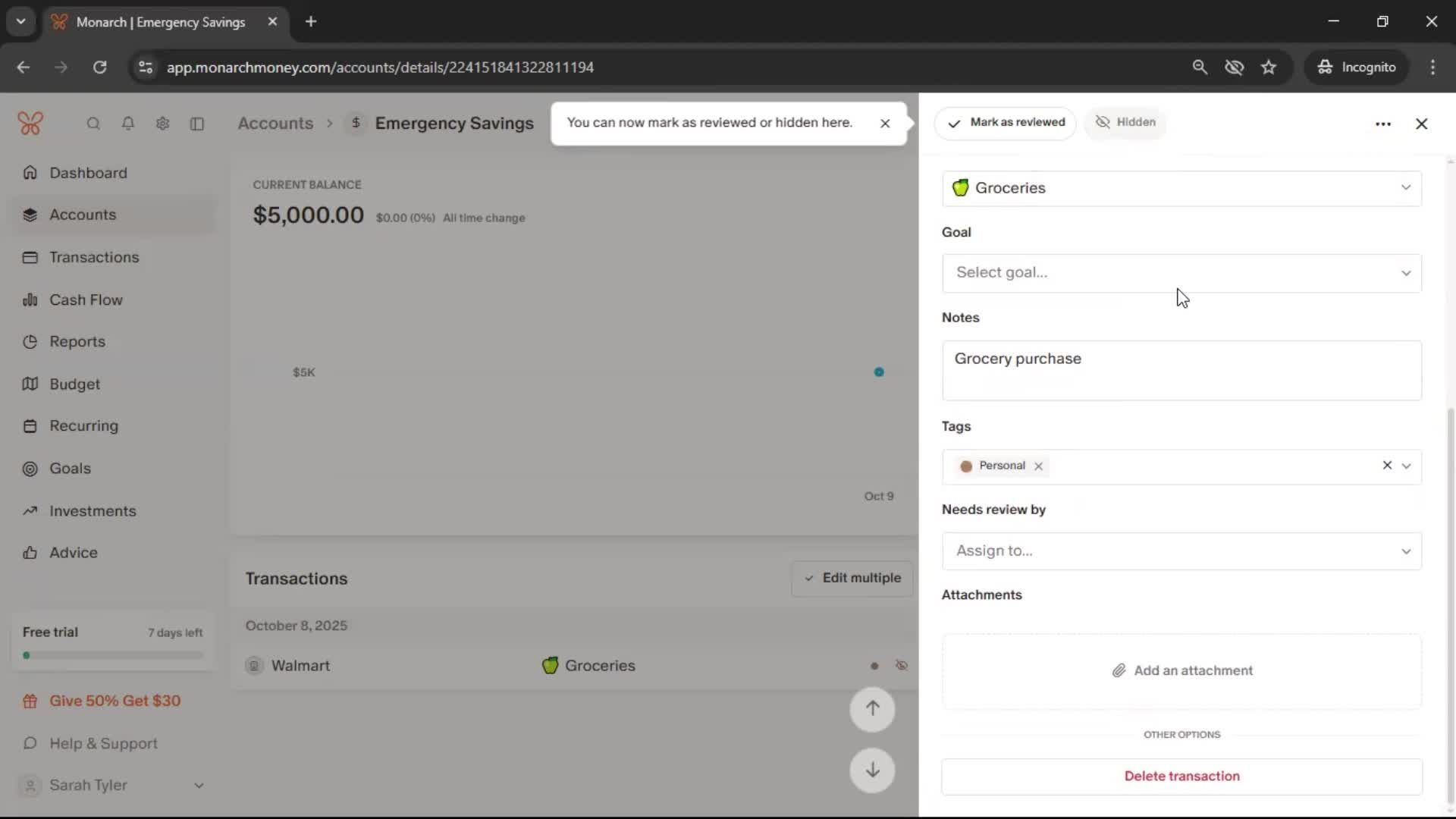Click Delete transaction button
1456x819 pixels.
[1181, 777]
